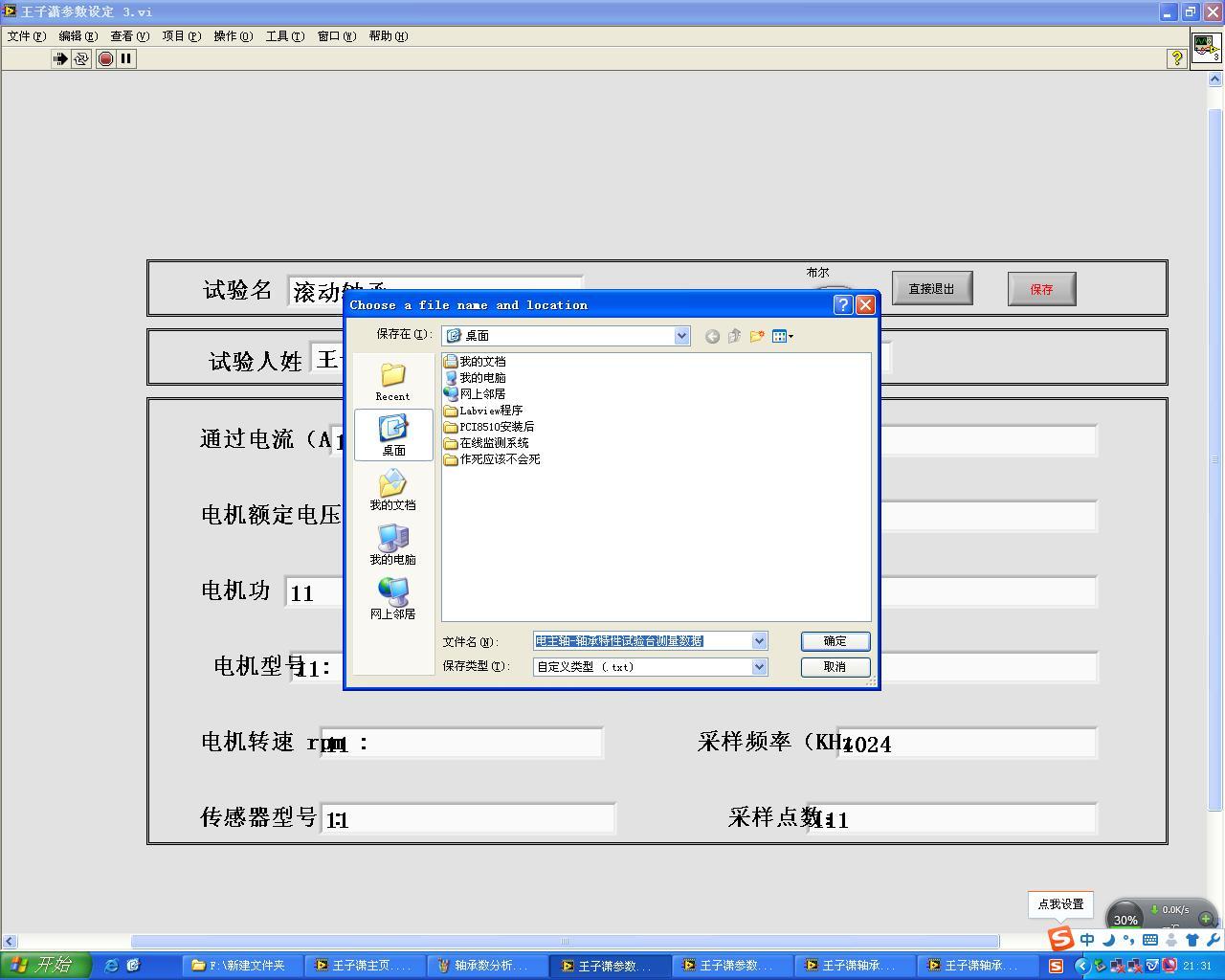
Task: Click the 开始 Start button
Action: pos(44,965)
